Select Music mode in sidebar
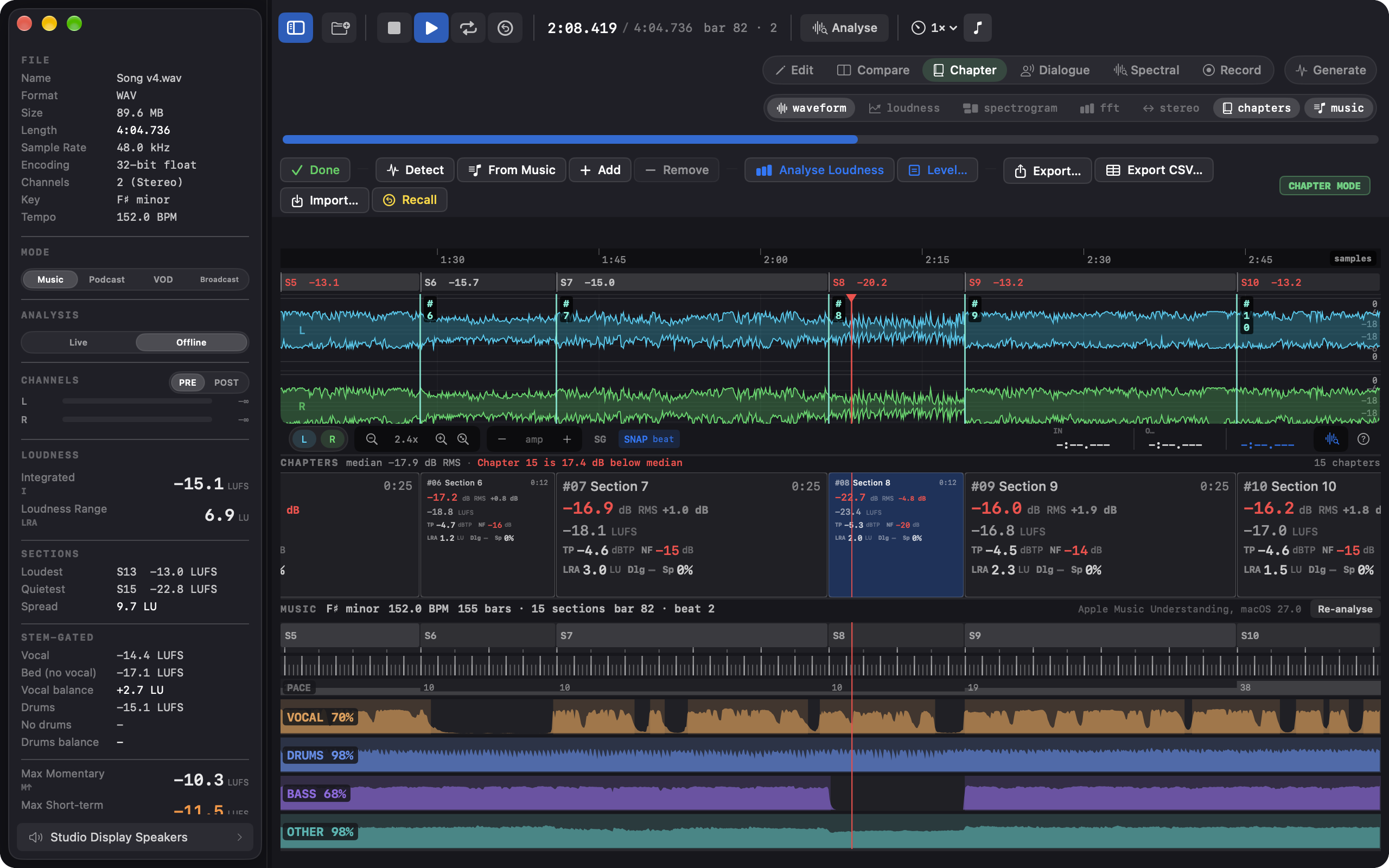The width and height of the screenshot is (1389, 868). (50, 279)
